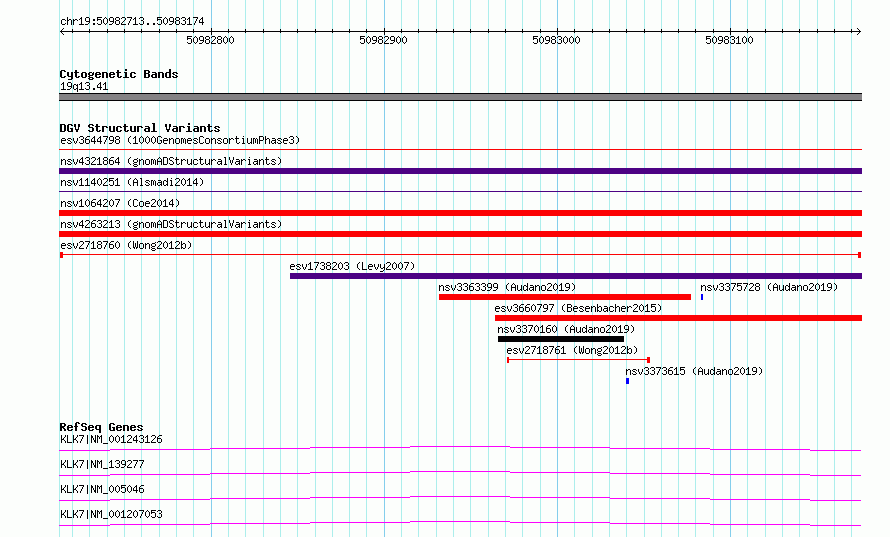This screenshot has width=890, height=537.
Task: Click the esv3660797 (Besenbacher2015) label
Action: tap(578, 308)
